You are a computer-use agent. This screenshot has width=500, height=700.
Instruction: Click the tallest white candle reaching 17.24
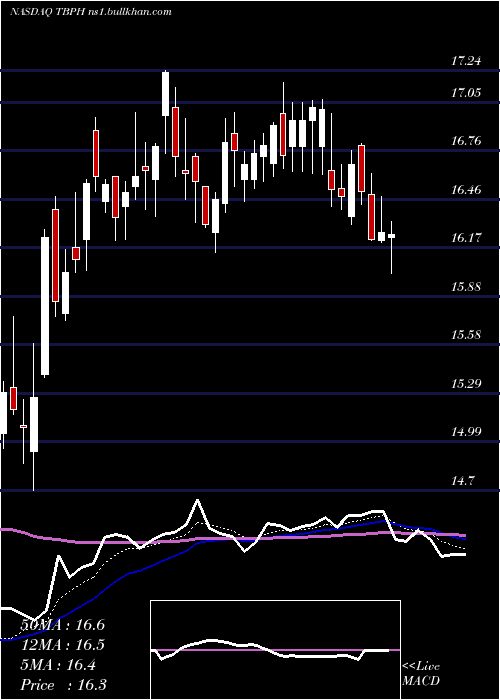pos(166,112)
